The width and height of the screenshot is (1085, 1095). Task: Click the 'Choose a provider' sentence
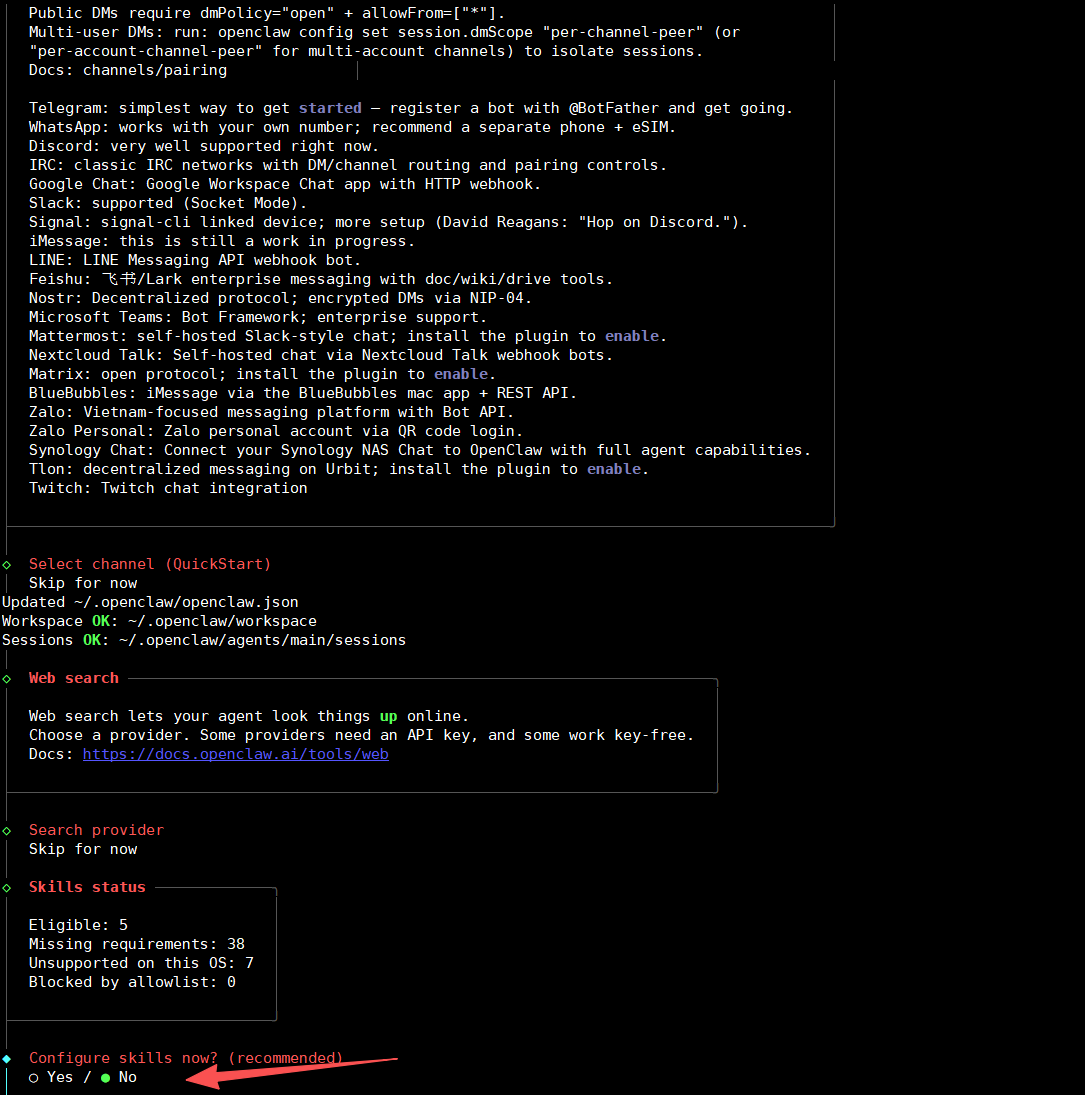tap(362, 735)
